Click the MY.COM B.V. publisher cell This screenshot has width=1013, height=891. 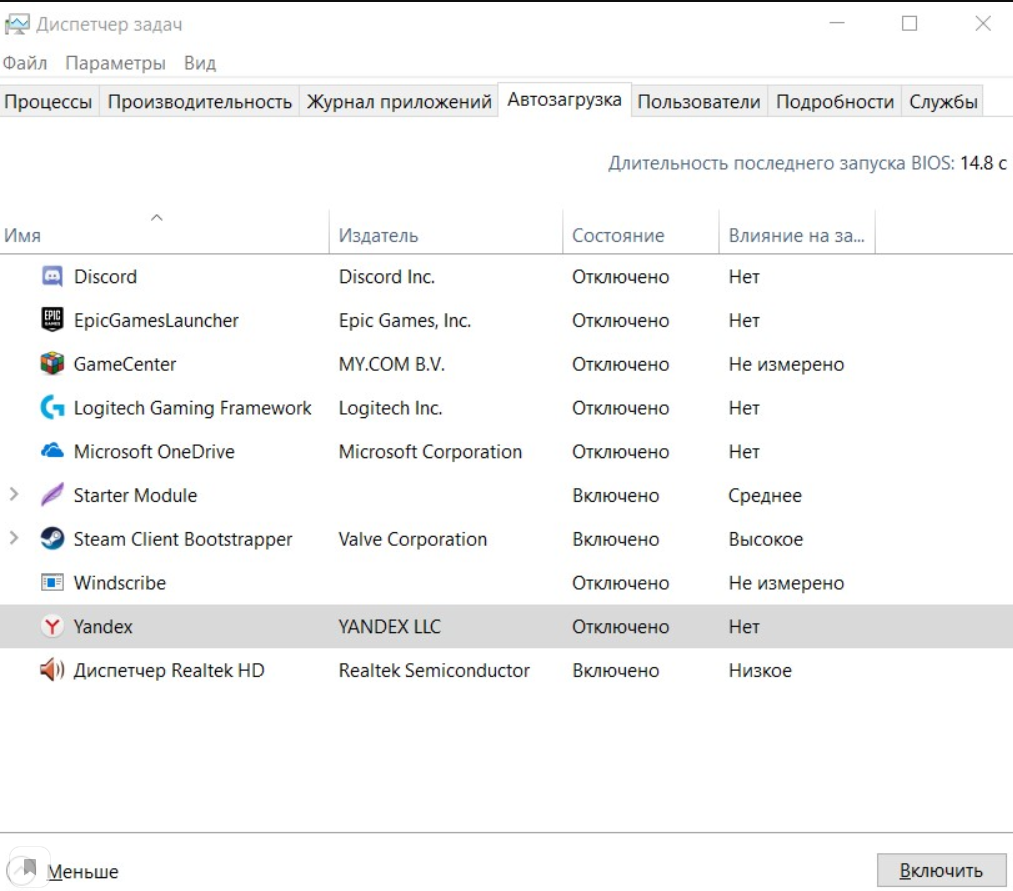pos(392,364)
